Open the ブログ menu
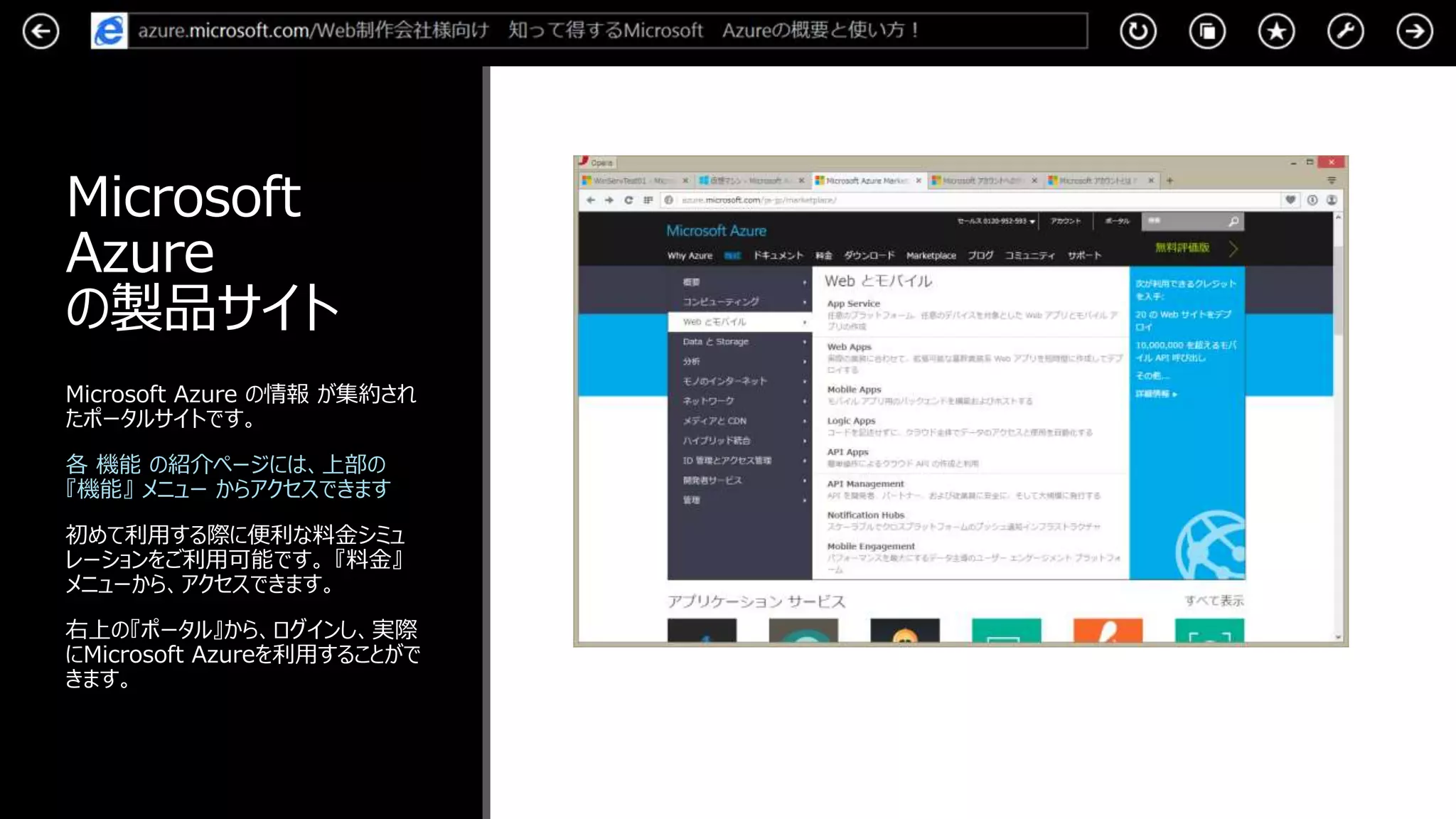The image size is (1456, 819). (x=980, y=256)
